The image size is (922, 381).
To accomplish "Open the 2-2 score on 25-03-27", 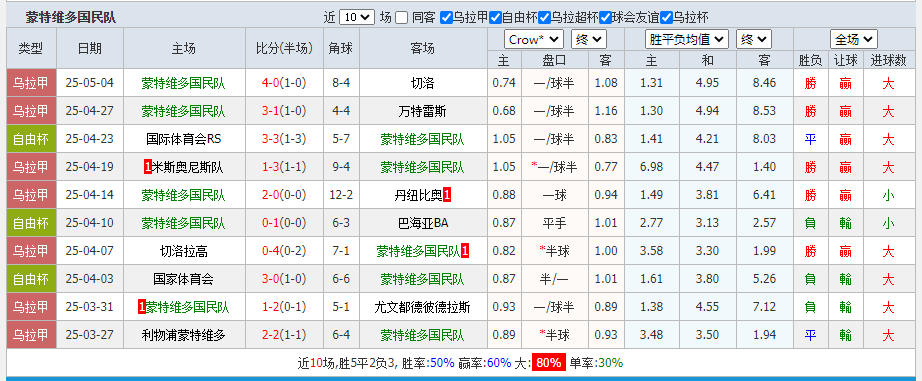I will click(270, 335).
